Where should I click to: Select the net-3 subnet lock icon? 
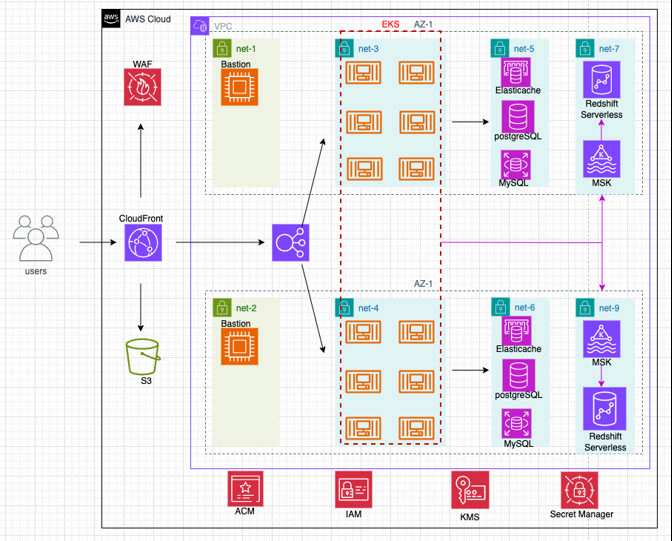tap(344, 48)
